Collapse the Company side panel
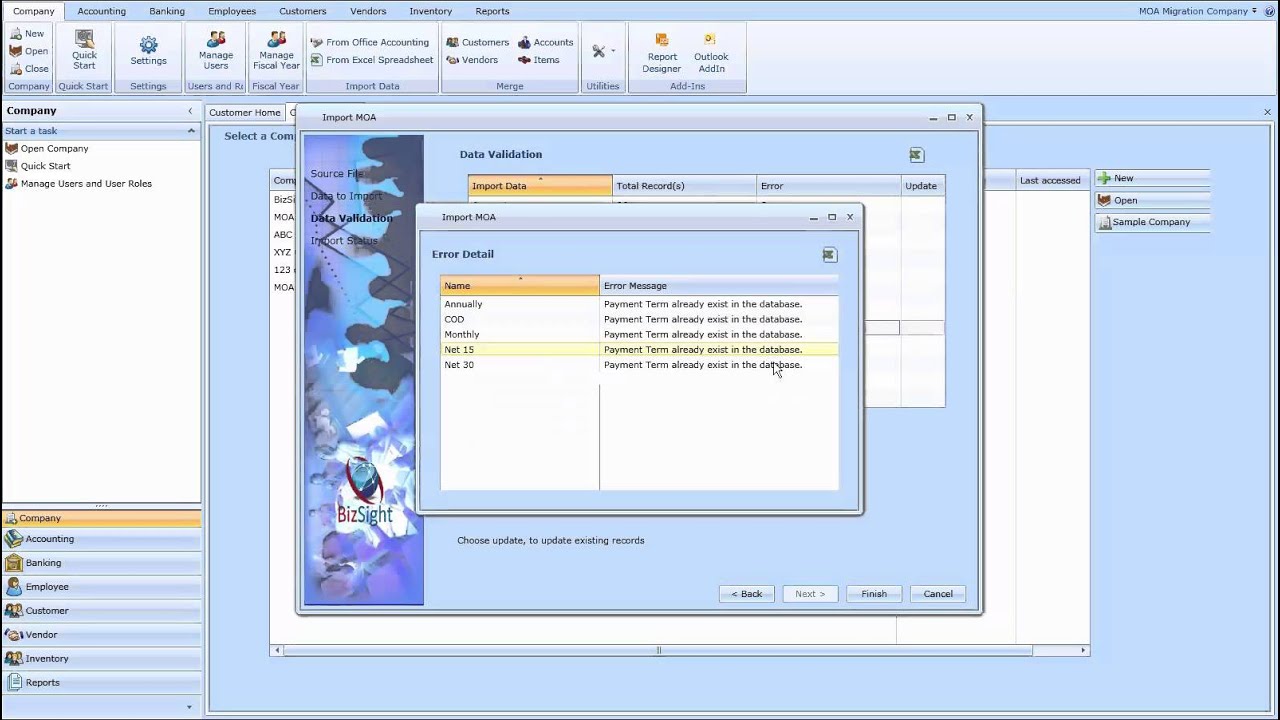Image resolution: width=1280 pixels, height=720 pixels. point(190,111)
